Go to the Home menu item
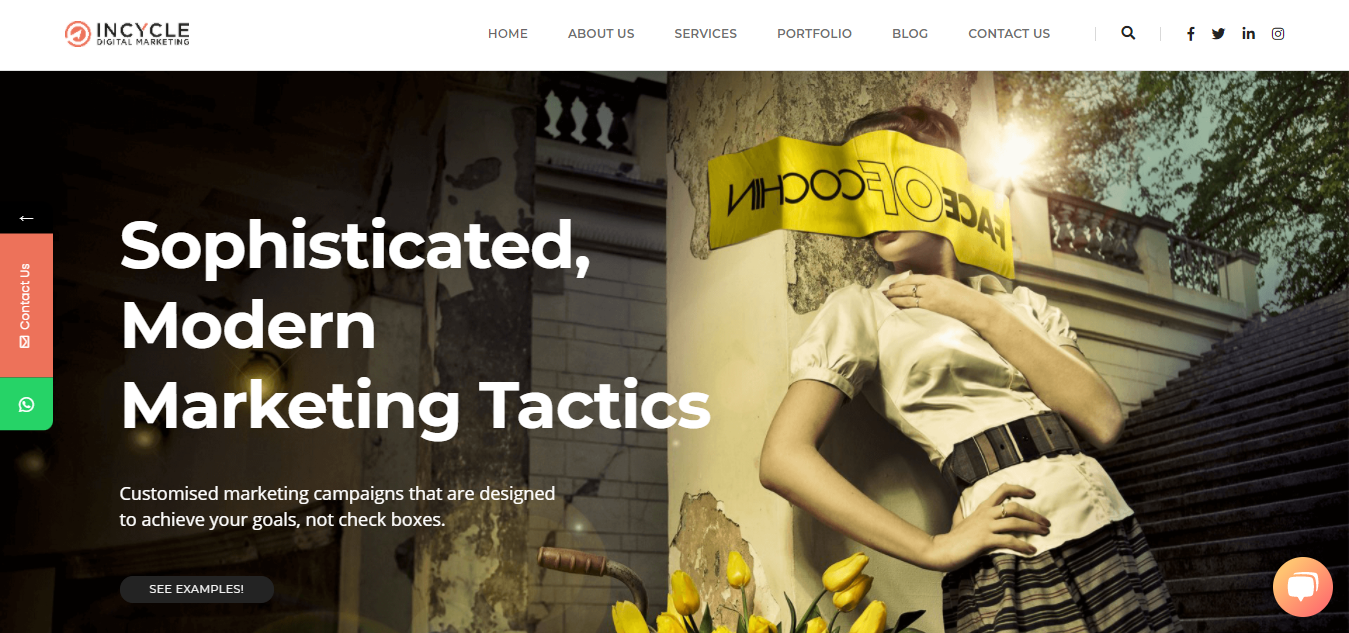This screenshot has width=1349, height=633. pyautogui.click(x=508, y=34)
